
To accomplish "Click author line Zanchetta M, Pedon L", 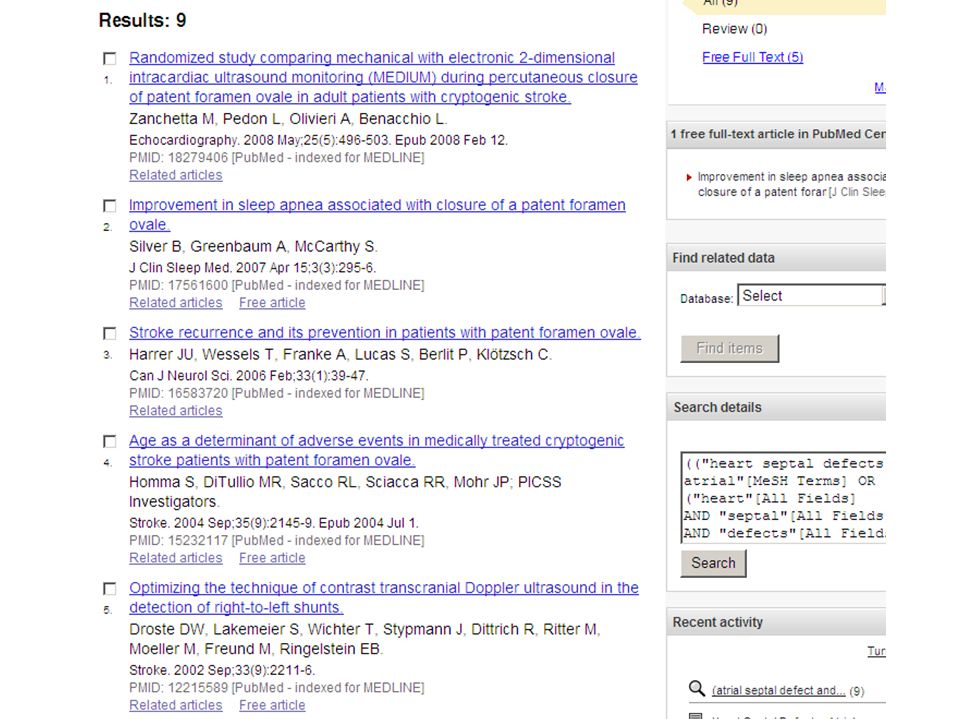I will (288, 119).
